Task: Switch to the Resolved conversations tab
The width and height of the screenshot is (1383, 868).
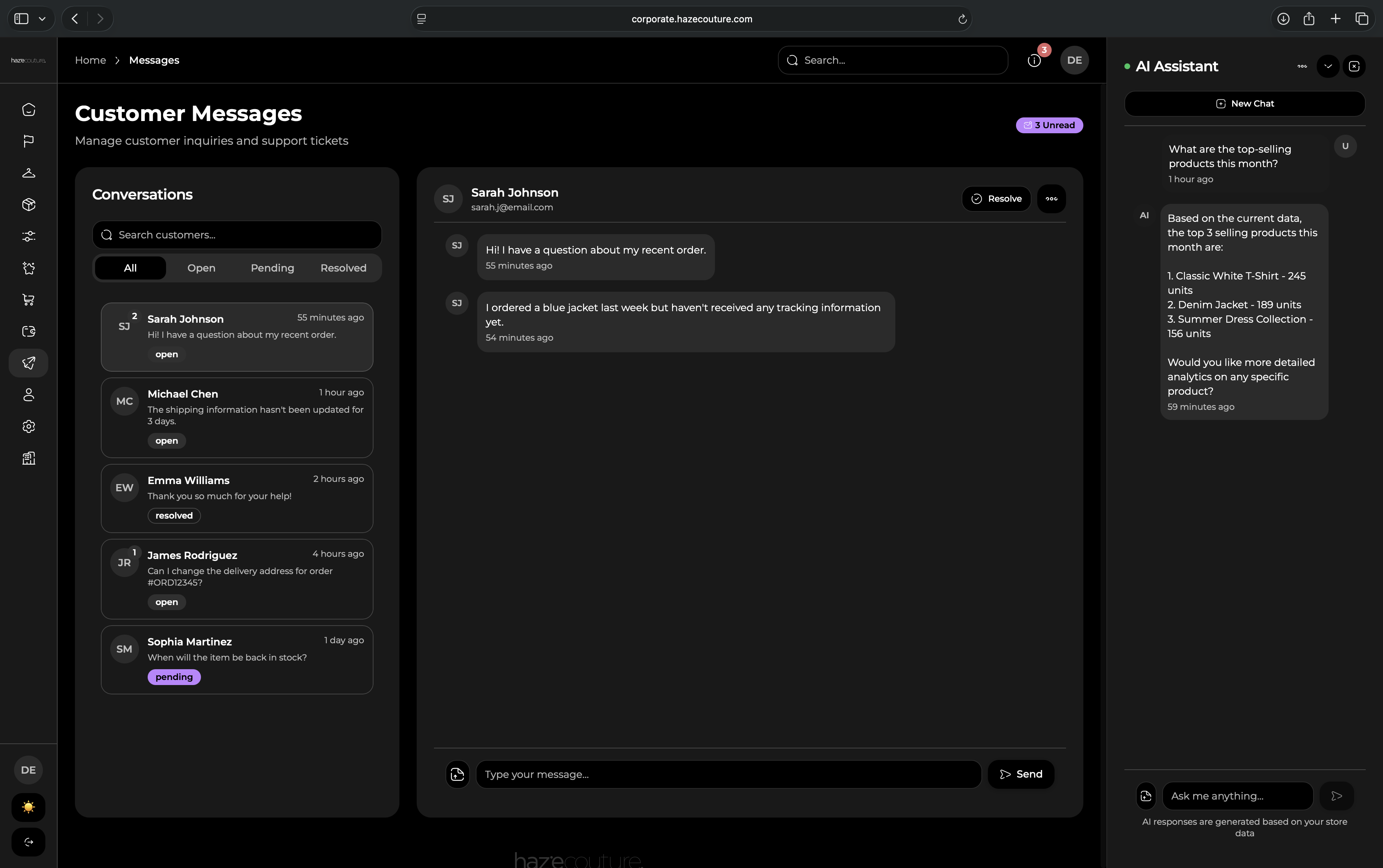Action: click(343, 268)
